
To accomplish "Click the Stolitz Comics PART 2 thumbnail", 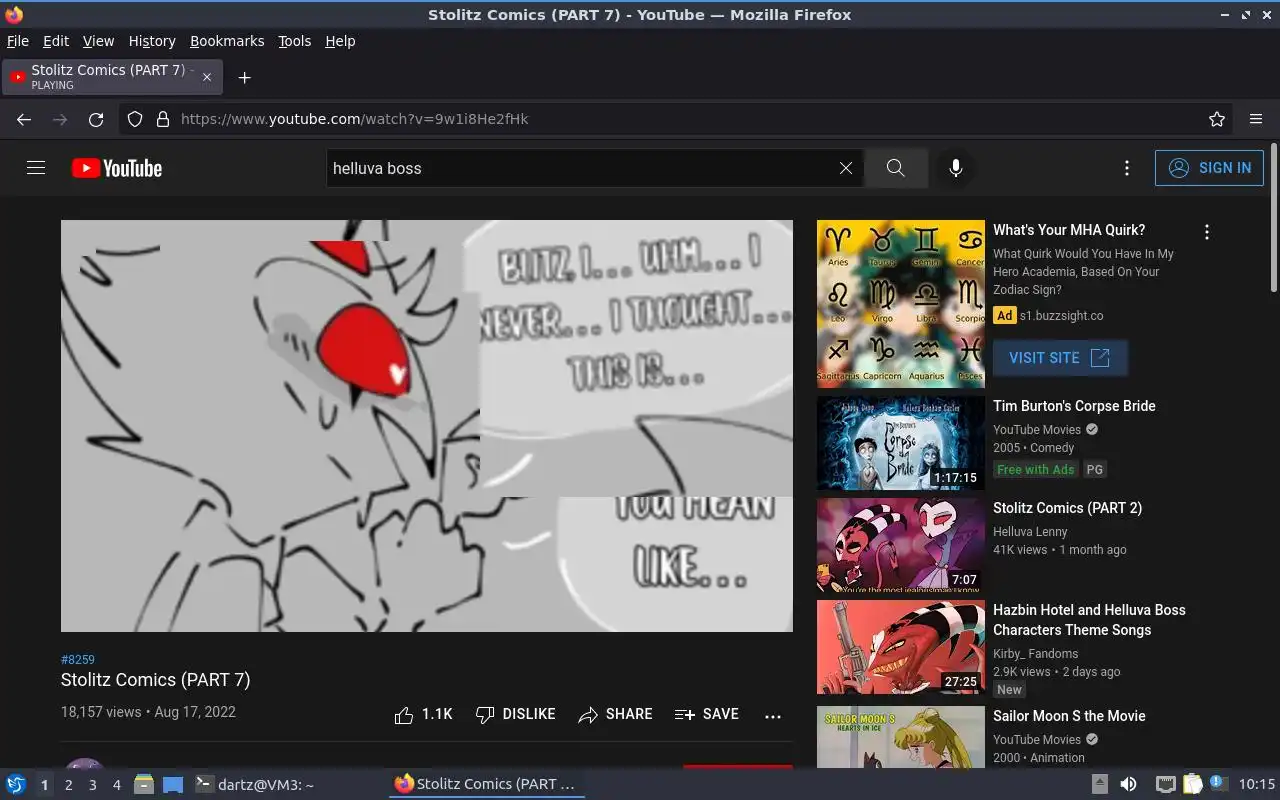I will pyautogui.click(x=901, y=545).
